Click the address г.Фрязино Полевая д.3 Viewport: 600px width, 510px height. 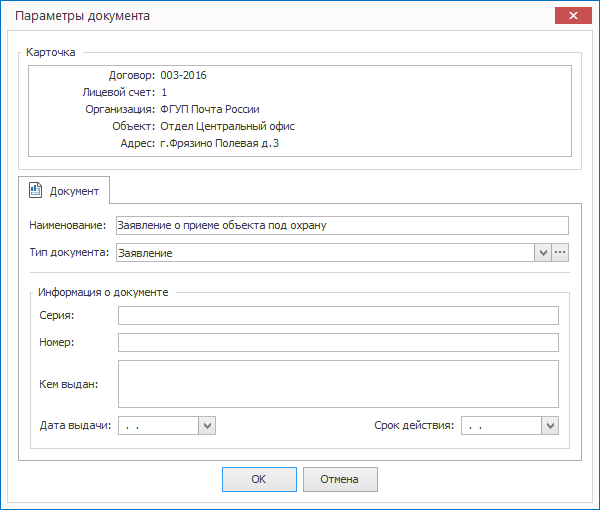[219, 143]
